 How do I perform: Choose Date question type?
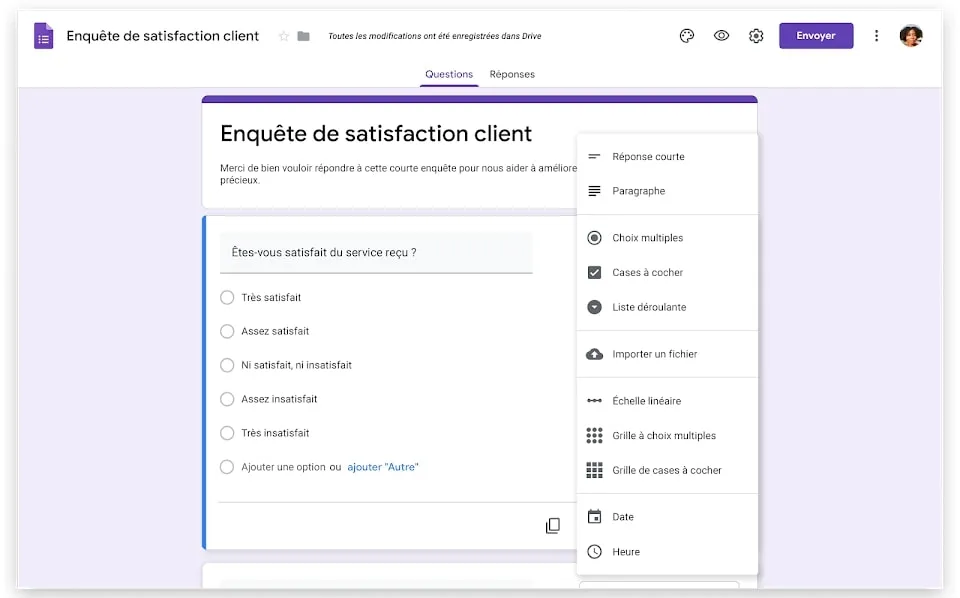tap(667, 517)
